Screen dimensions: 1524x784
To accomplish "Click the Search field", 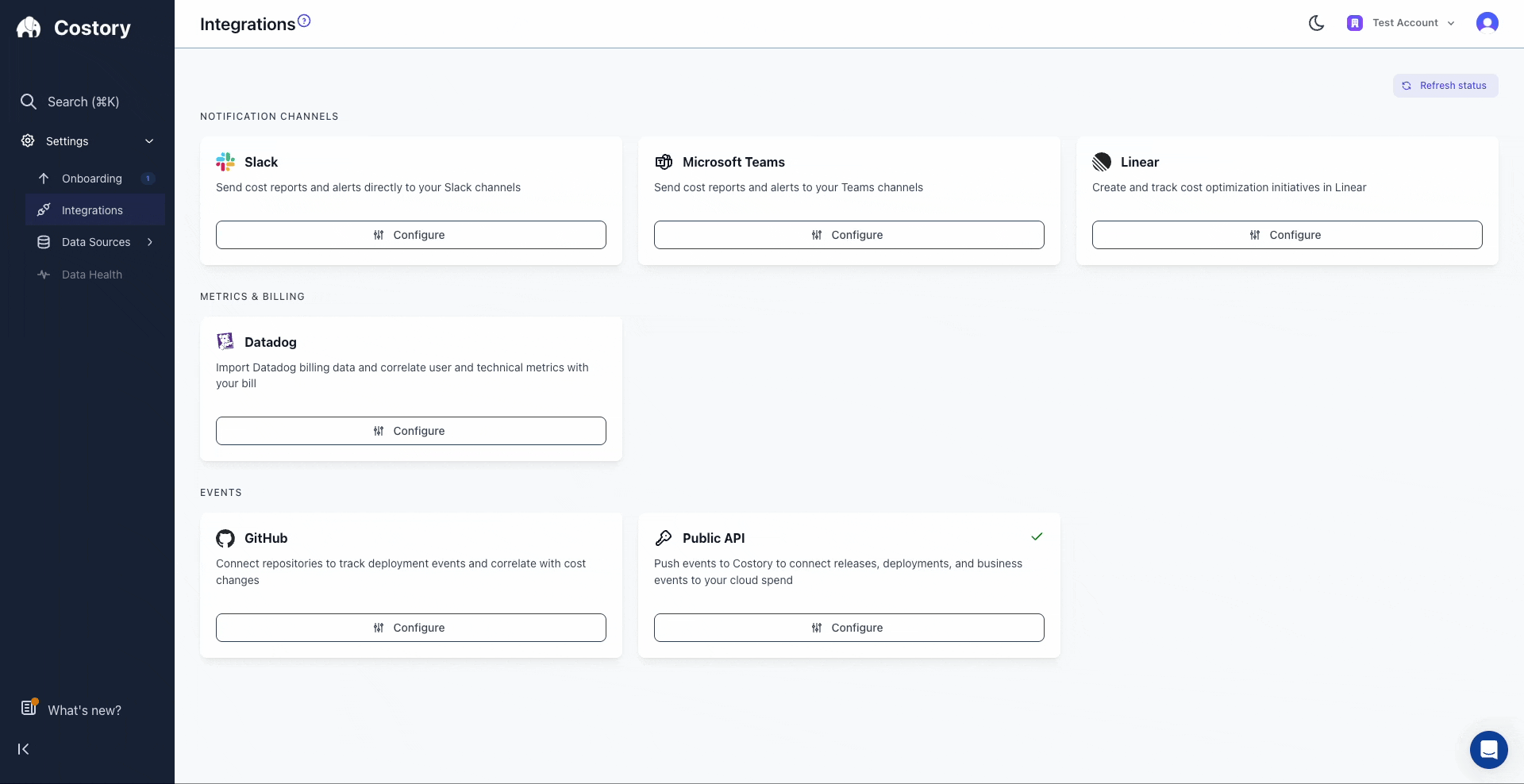I will pyautogui.click(x=84, y=102).
